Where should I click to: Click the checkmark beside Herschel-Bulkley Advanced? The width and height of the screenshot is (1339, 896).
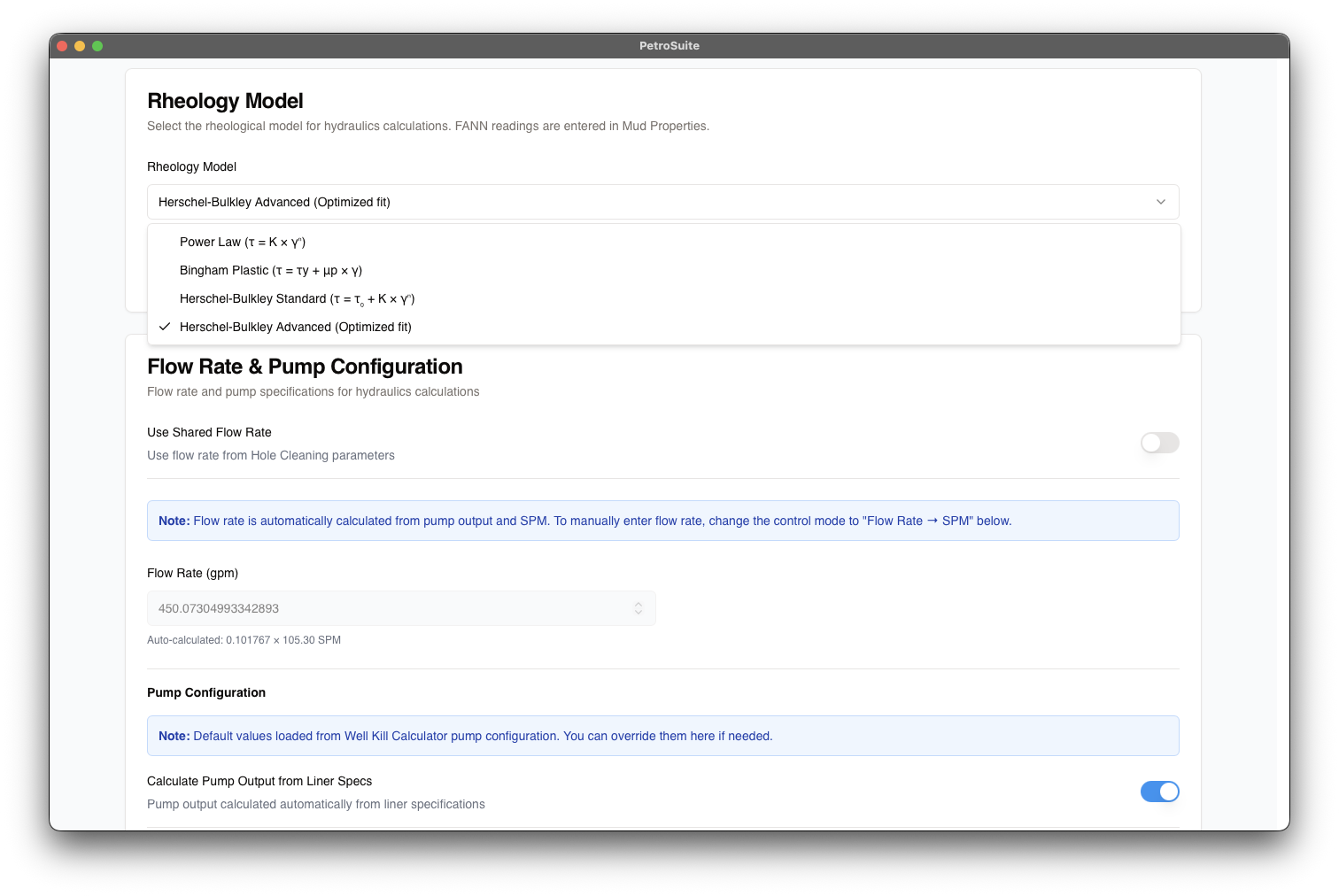(165, 327)
